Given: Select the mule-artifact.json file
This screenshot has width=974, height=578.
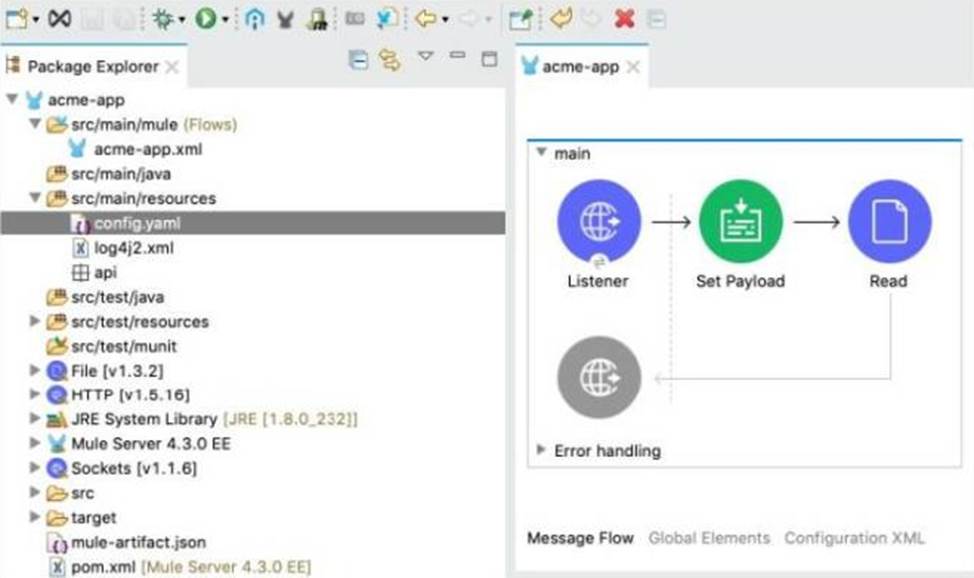Looking at the screenshot, I should (138, 543).
